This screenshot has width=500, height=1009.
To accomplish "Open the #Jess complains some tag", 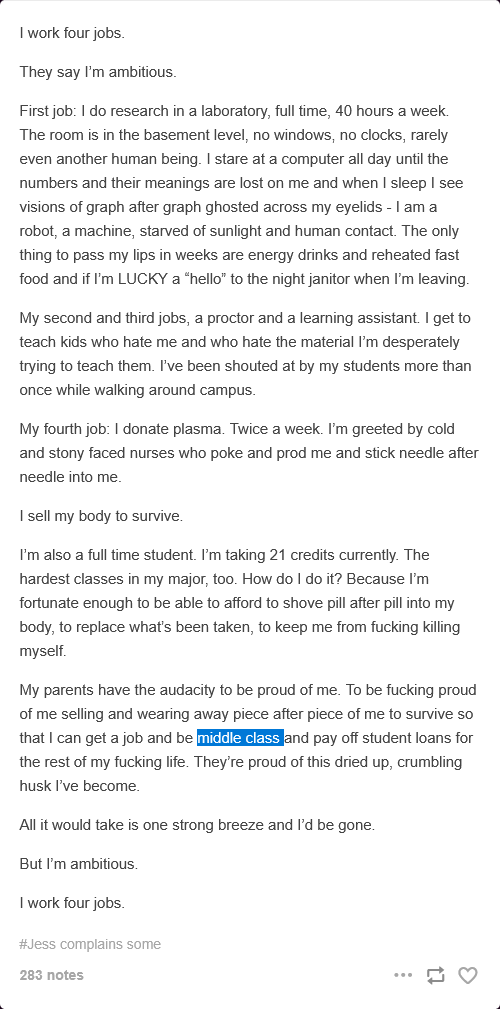I will click(x=90, y=944).
